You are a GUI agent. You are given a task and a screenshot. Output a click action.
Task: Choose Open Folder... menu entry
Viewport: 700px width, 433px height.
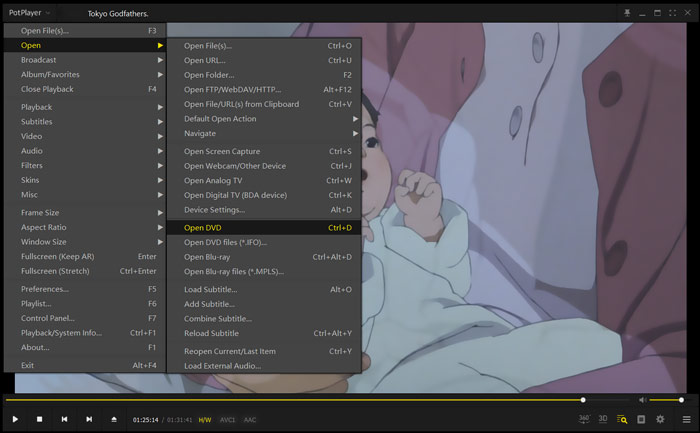click(x=264, y=75)
